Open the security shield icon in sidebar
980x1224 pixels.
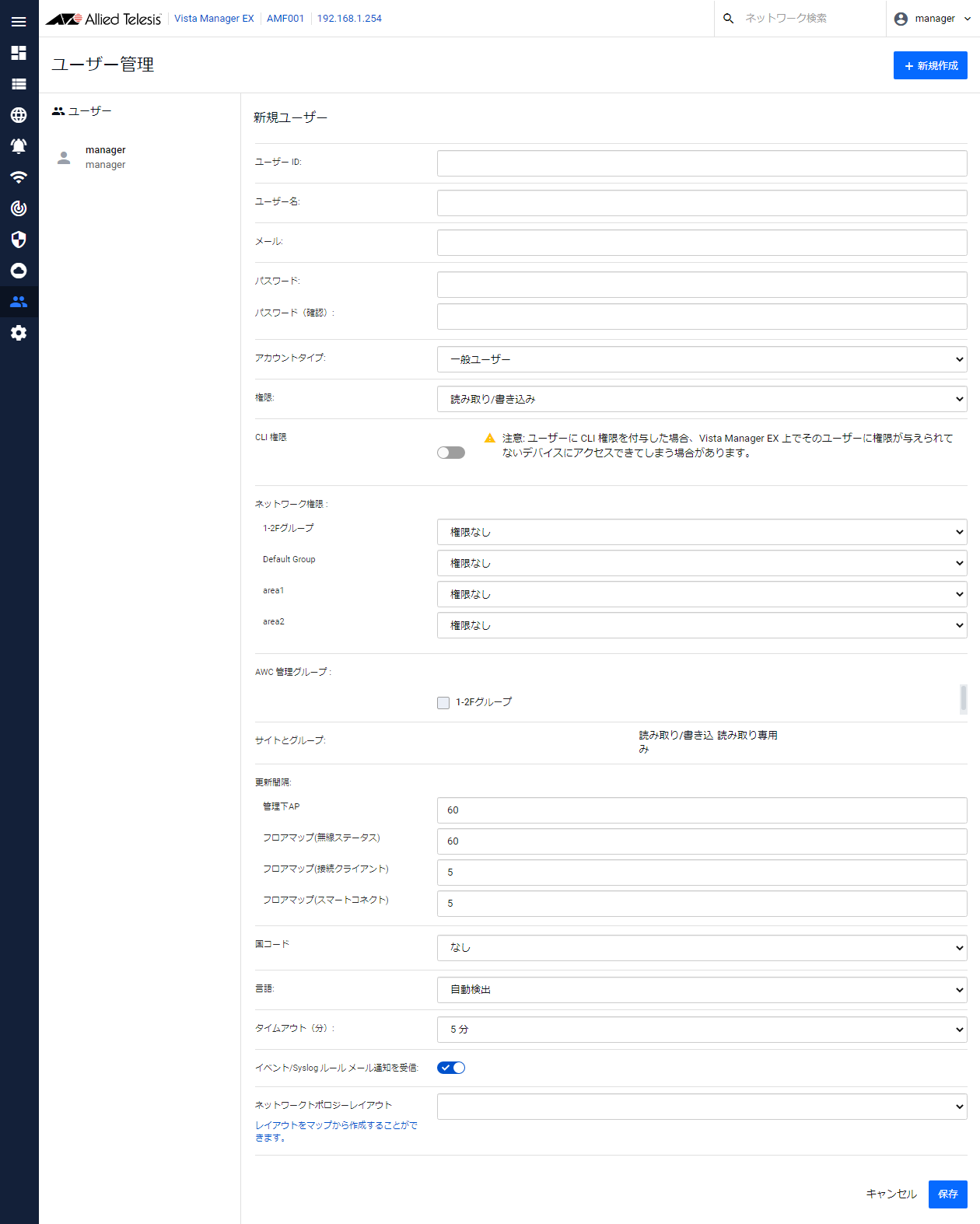point(19,240)
